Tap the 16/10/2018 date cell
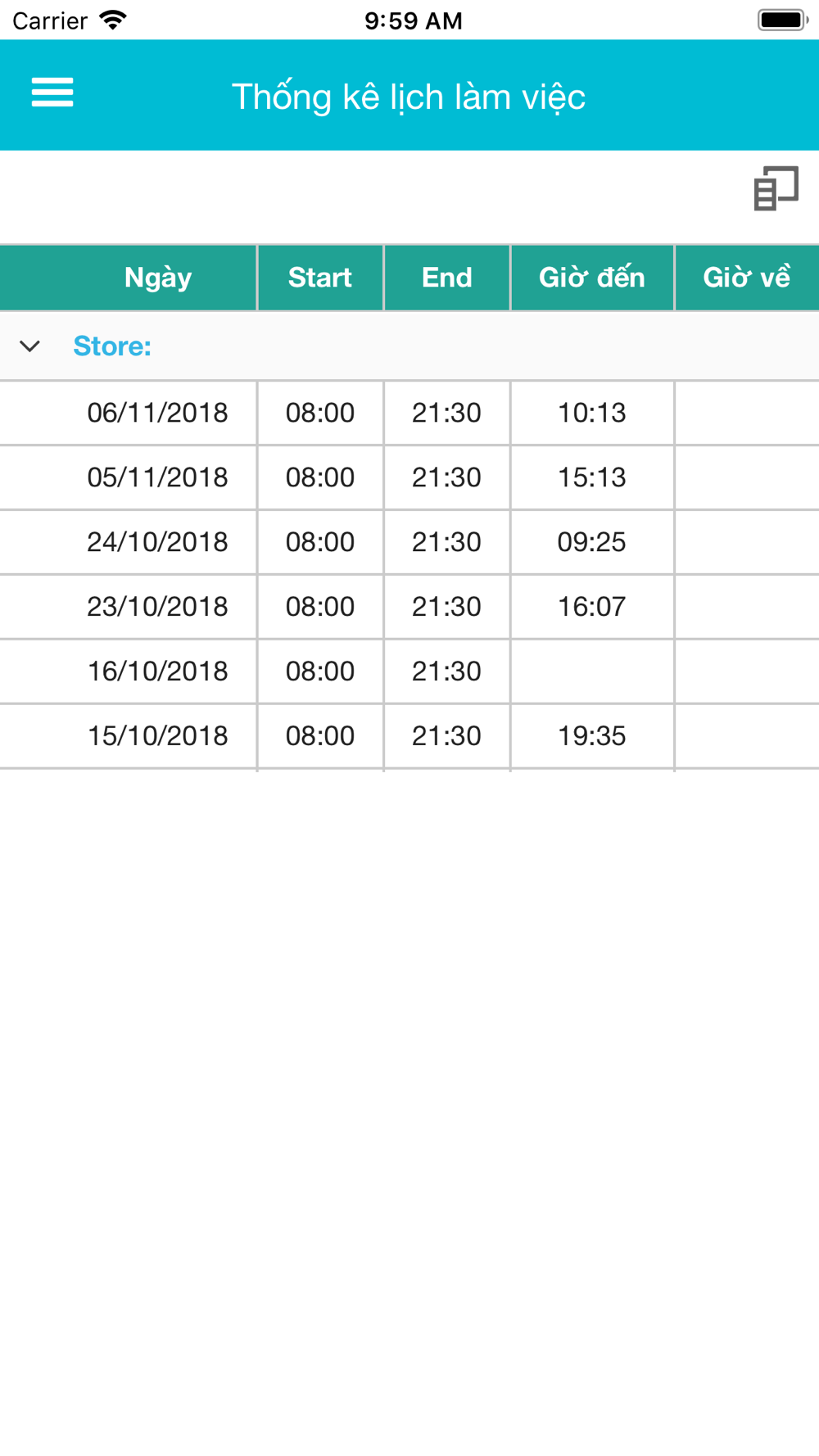819x1456 pixels. click(x=157, y=671)
